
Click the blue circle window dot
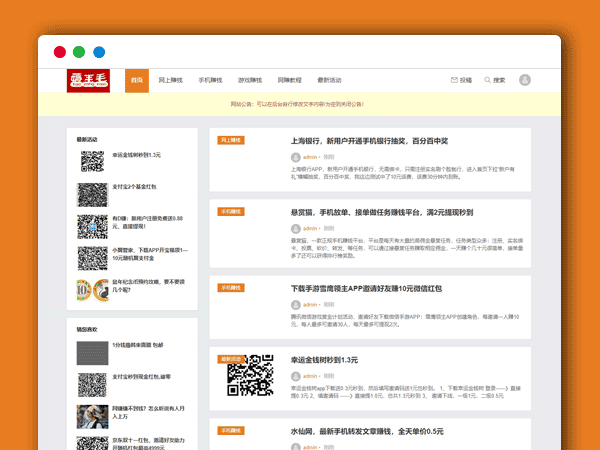click(99, 52)
